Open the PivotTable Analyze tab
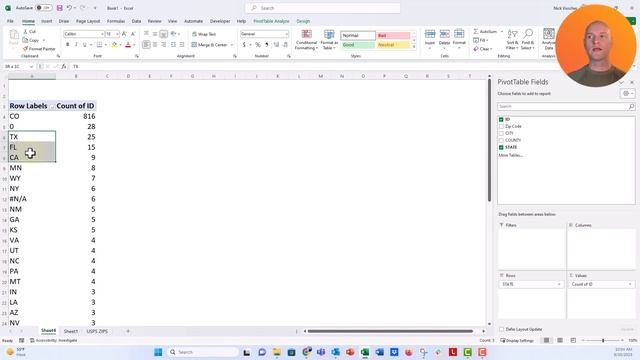Viewport: 640px width, 360px height. click(x=271, y=21)
